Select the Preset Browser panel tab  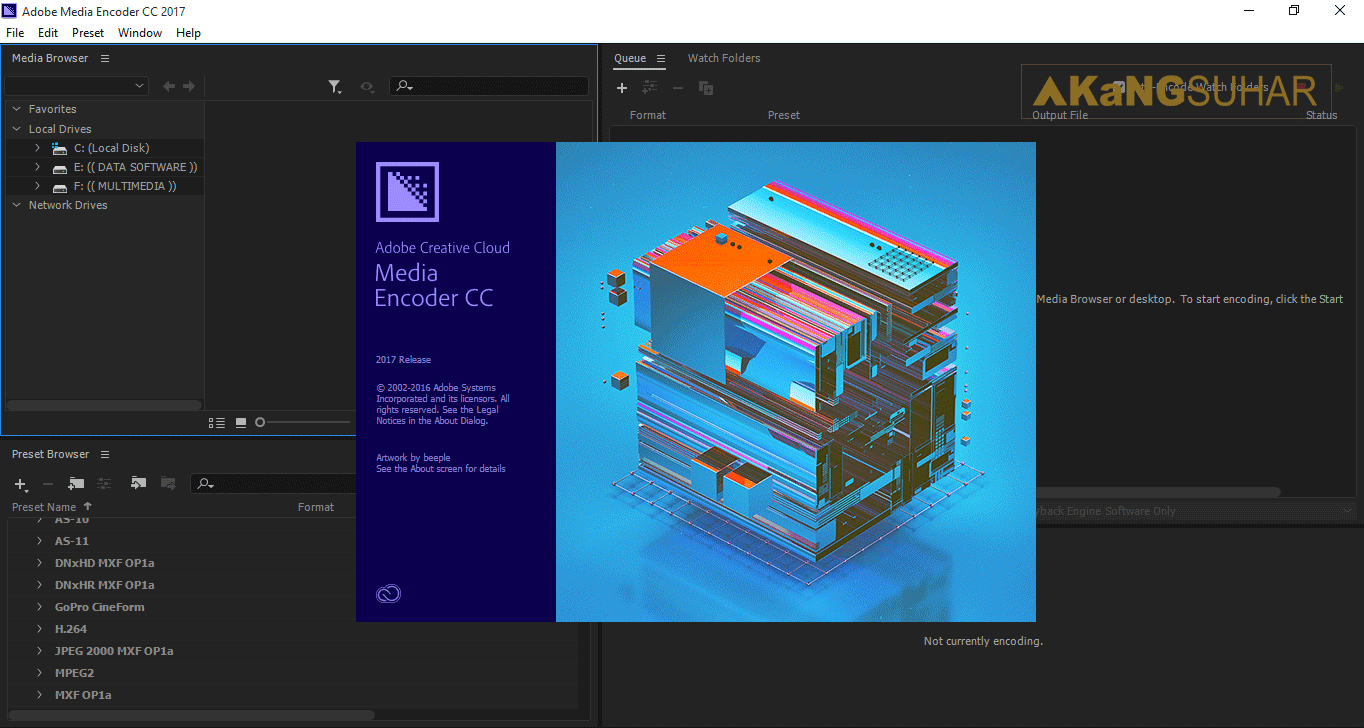coord(51,454)
